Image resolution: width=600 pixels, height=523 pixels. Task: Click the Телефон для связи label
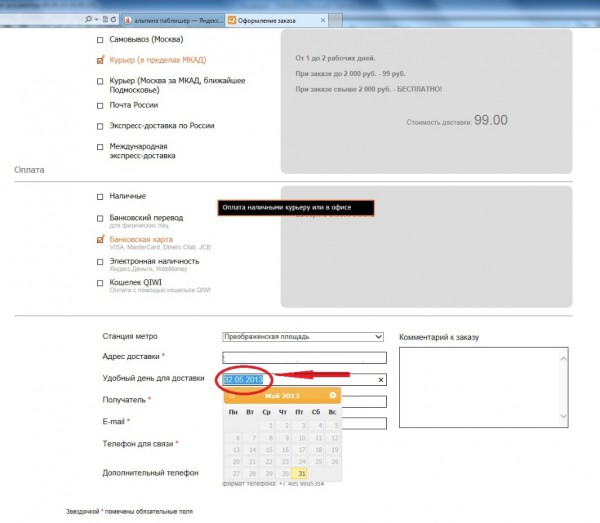(x=138, y=444)
